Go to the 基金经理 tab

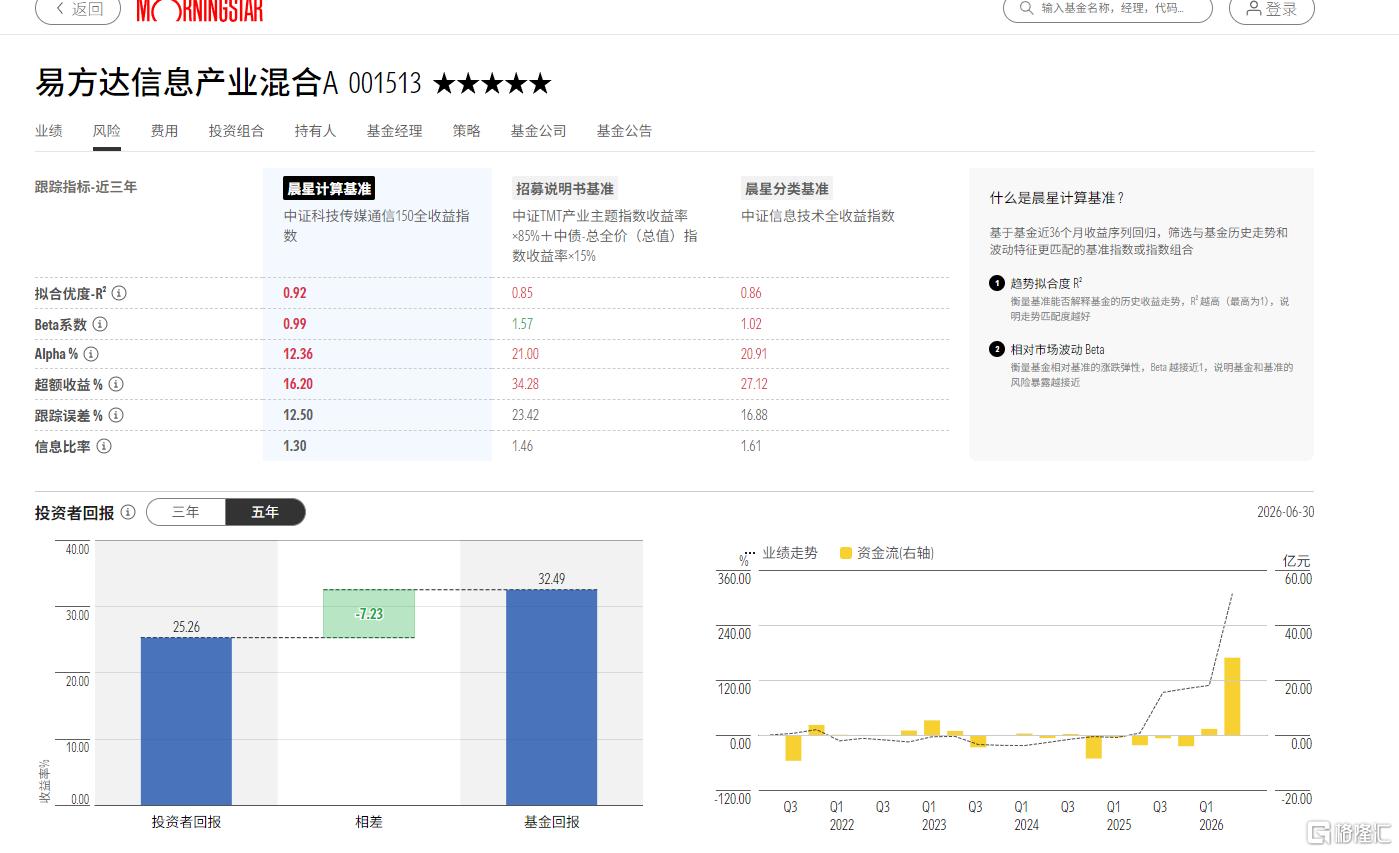point(395,131)
